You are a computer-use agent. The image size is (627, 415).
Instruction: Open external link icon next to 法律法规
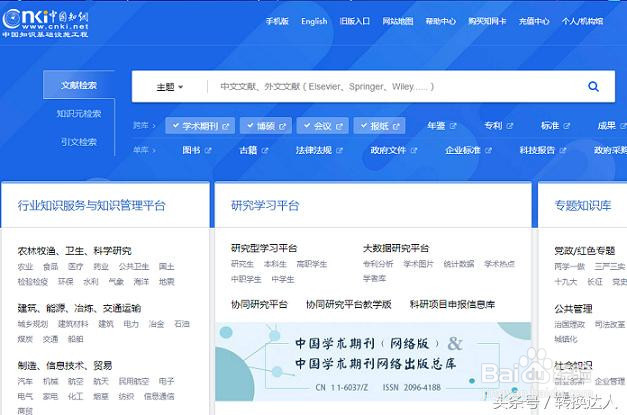339,151
